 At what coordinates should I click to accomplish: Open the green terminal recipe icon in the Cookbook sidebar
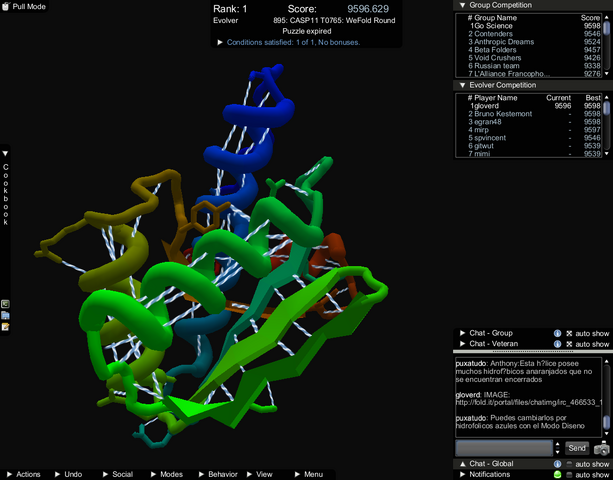coord(5,304)
